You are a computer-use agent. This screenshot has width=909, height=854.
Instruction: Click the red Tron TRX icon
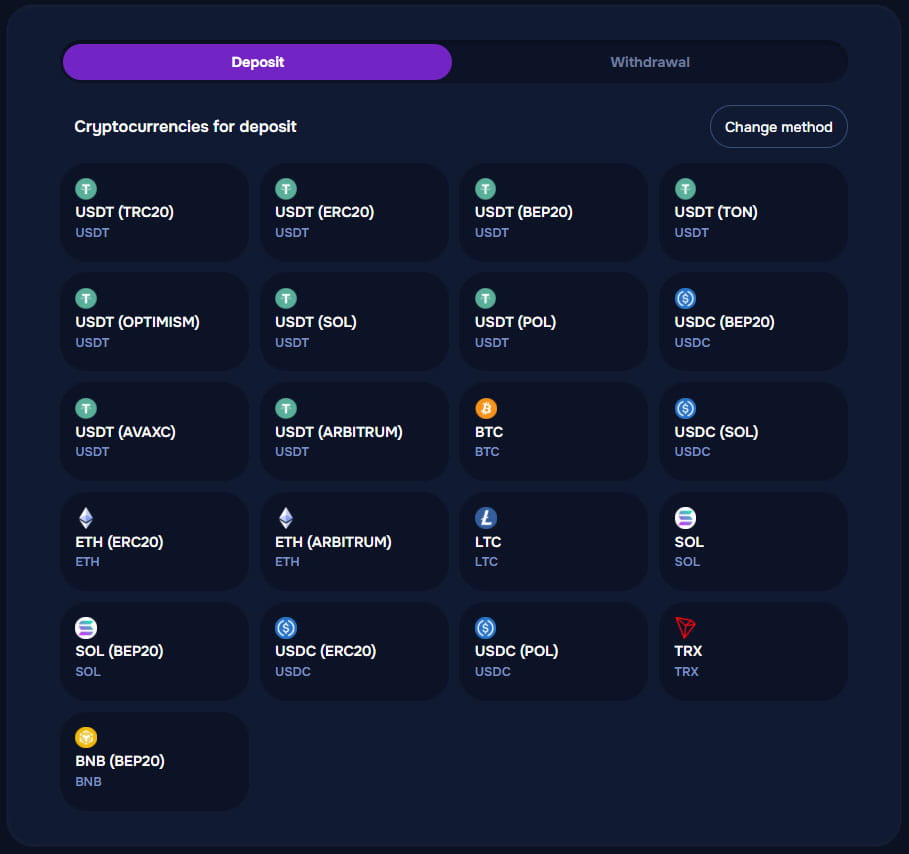tap(685, 628)
